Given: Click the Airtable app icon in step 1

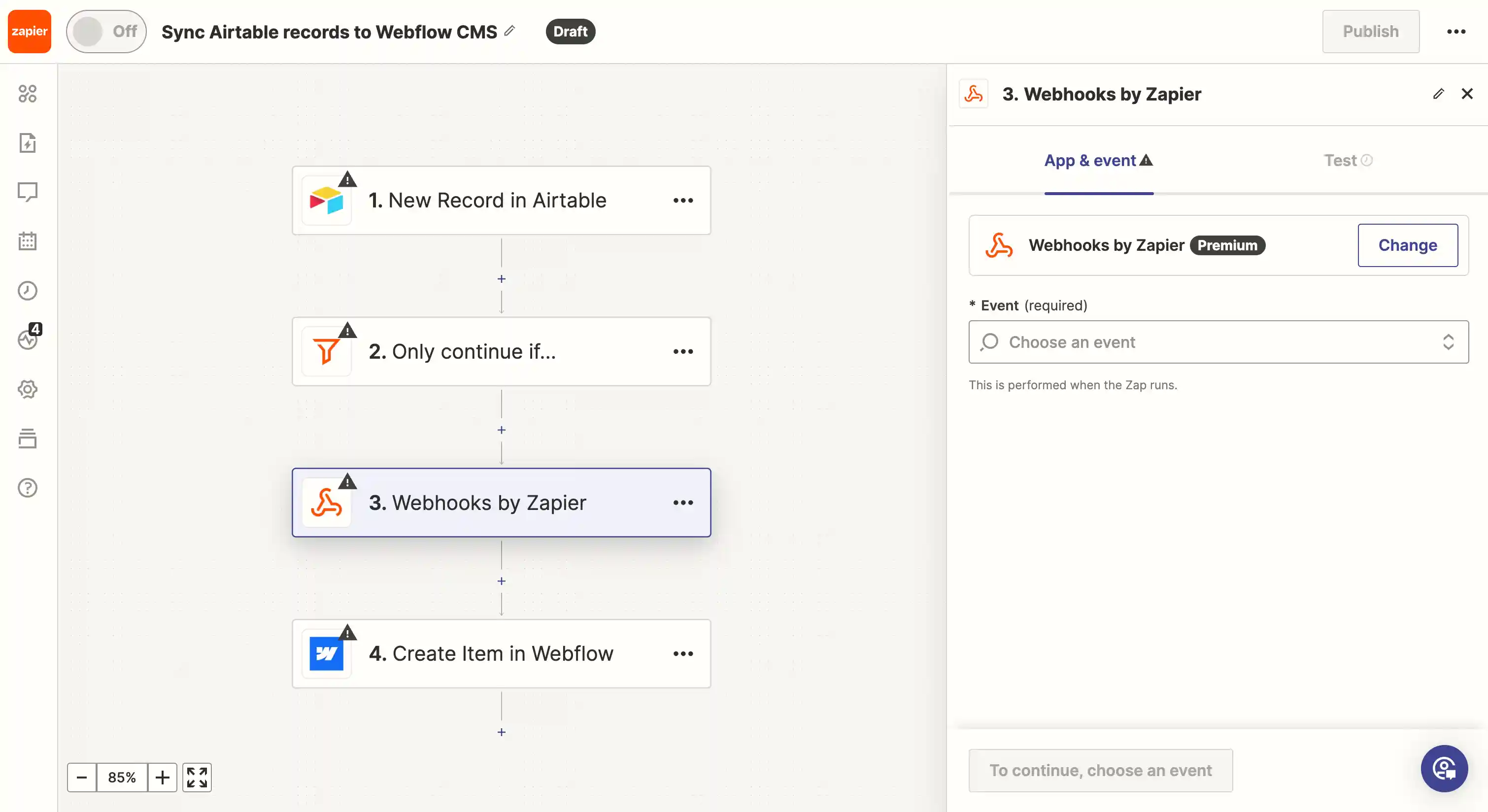Looking at the screenshot, I should pyautogui.click(x=326, y=201).
